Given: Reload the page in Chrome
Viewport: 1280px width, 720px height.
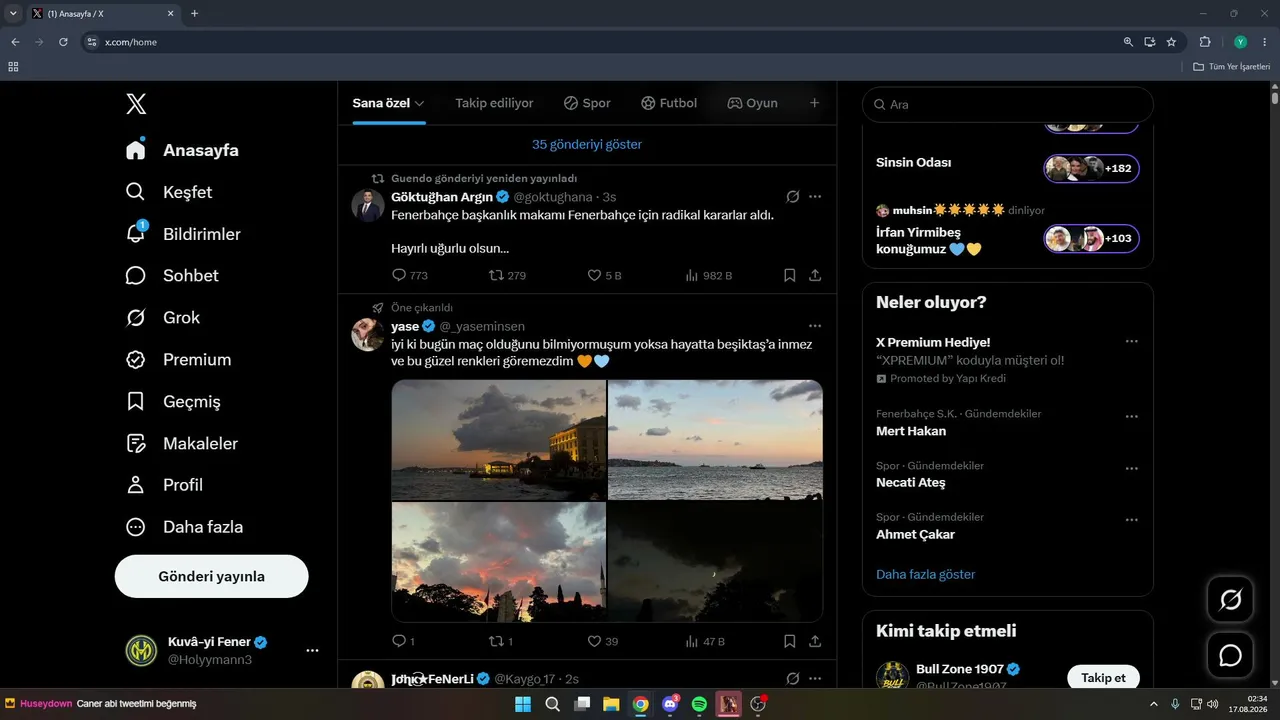Looking at the screenshot, I should click(63, 42).
